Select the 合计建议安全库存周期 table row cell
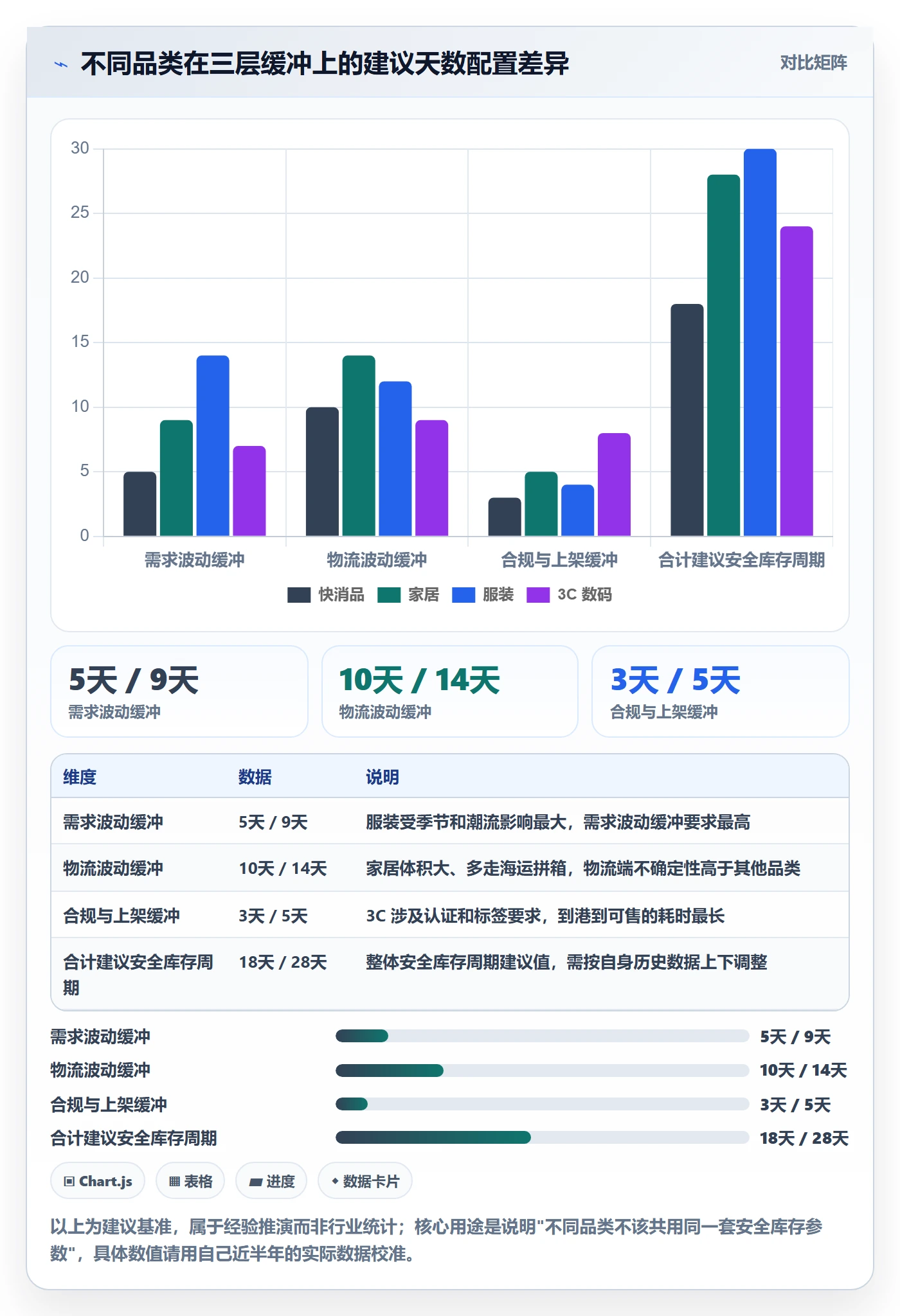The height and width of the screenshot is (1316, 900). click(138, 975)
